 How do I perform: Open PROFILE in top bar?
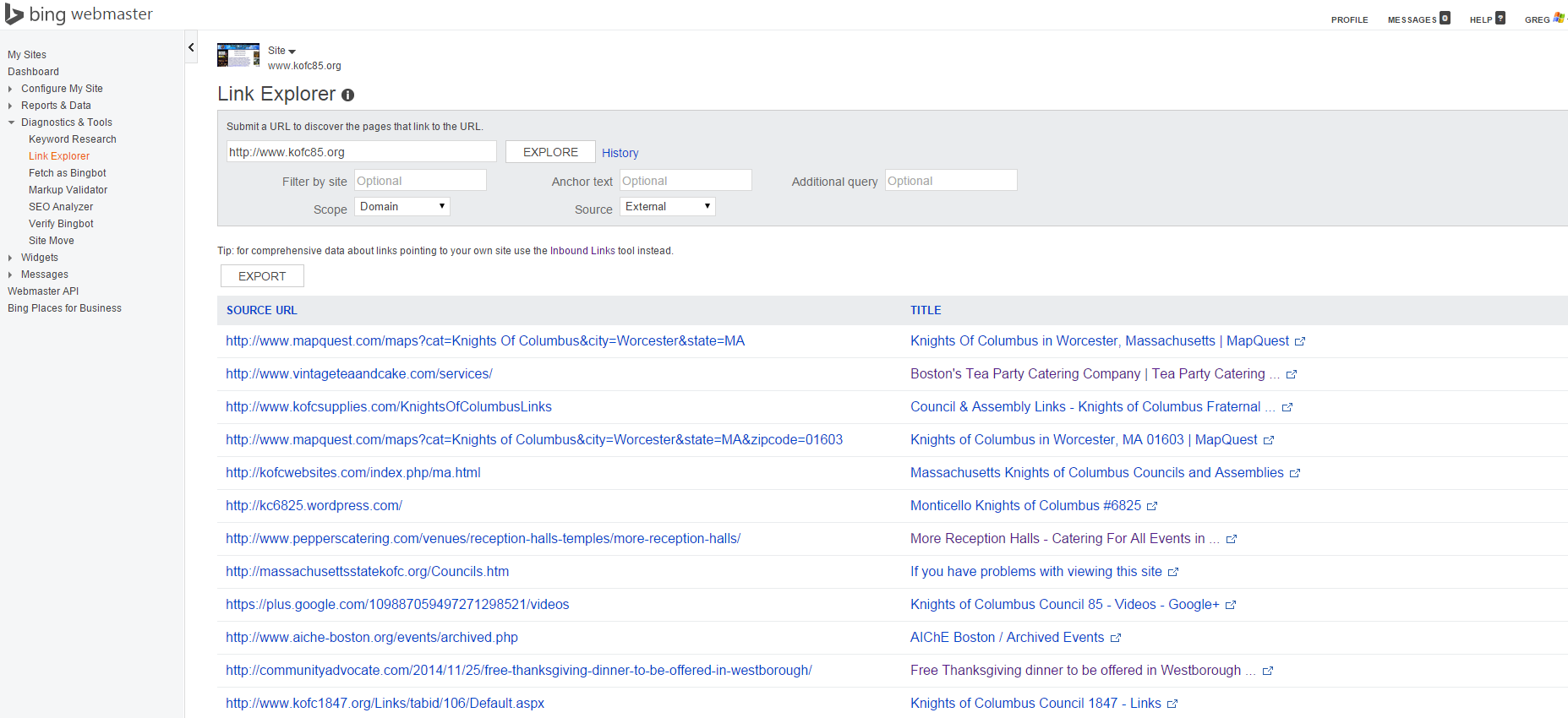tap(1350, 19)
